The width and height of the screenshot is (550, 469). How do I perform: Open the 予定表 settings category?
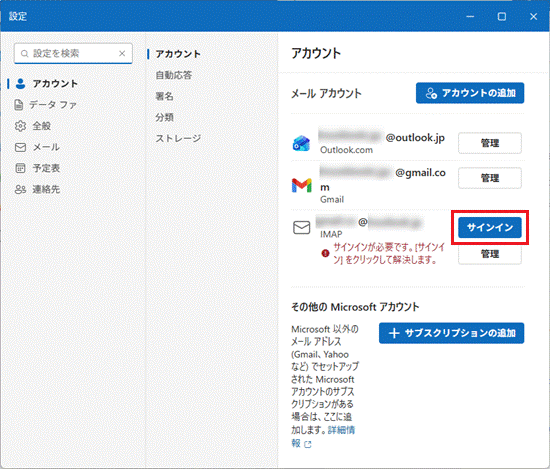click(46, 168)
